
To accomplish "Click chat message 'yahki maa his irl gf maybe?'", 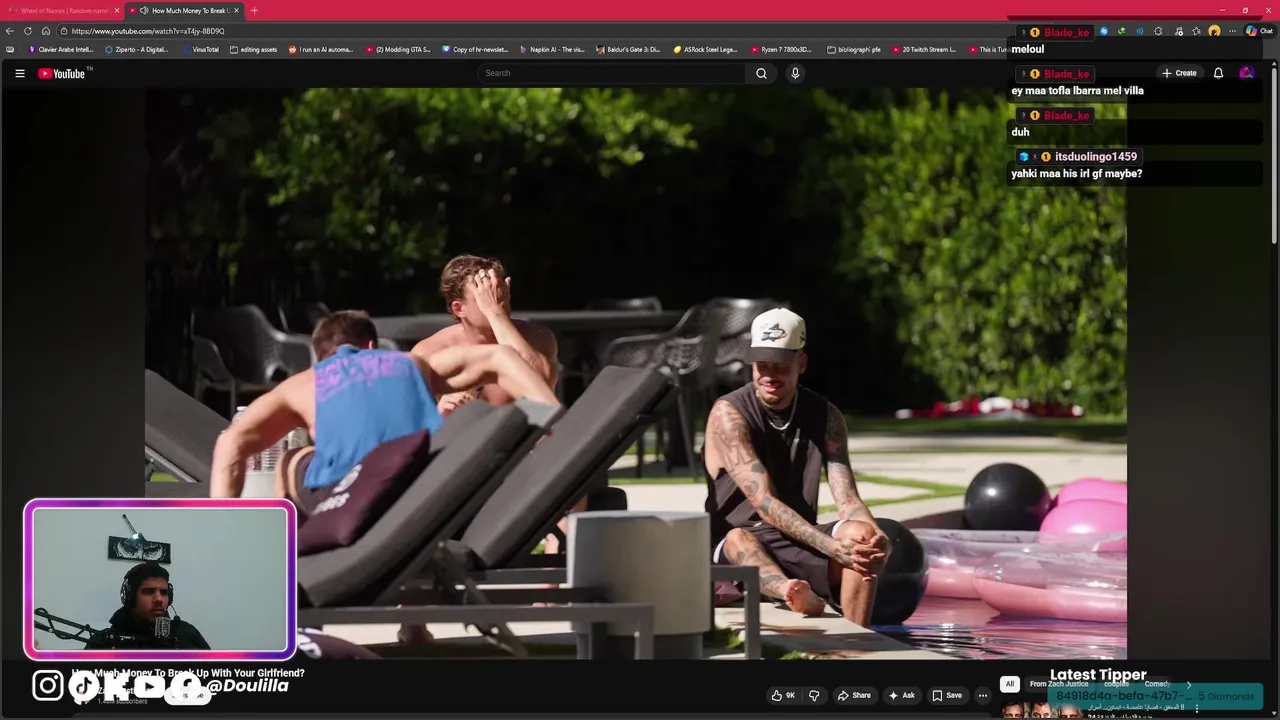I will click(1077, 174).
